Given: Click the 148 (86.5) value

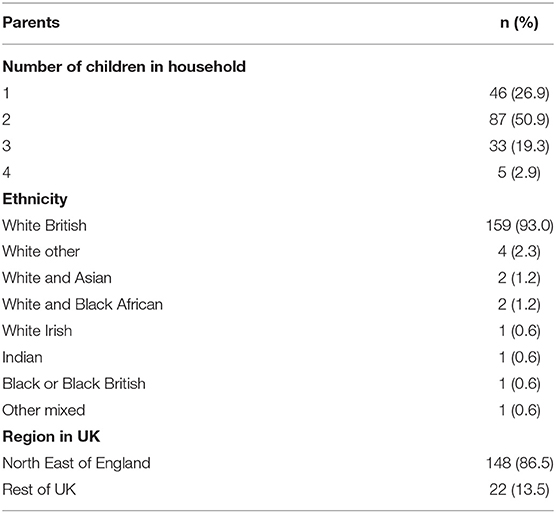Looking at the screenshot, I should [x=519, y=463].
